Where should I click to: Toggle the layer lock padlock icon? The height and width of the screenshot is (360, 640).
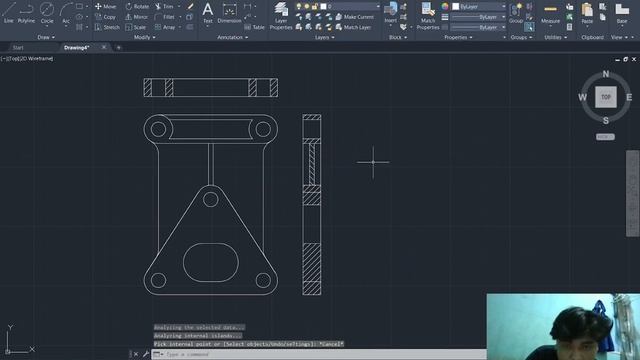(315, 7)
